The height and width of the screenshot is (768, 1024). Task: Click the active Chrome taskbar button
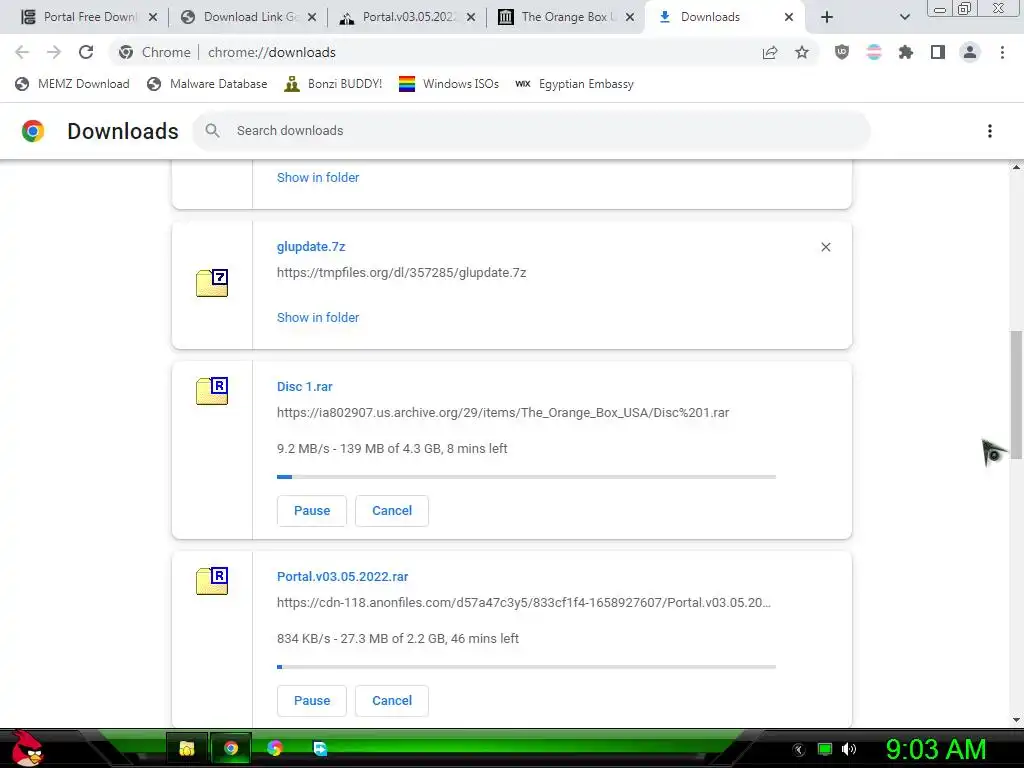coord(231,748)
